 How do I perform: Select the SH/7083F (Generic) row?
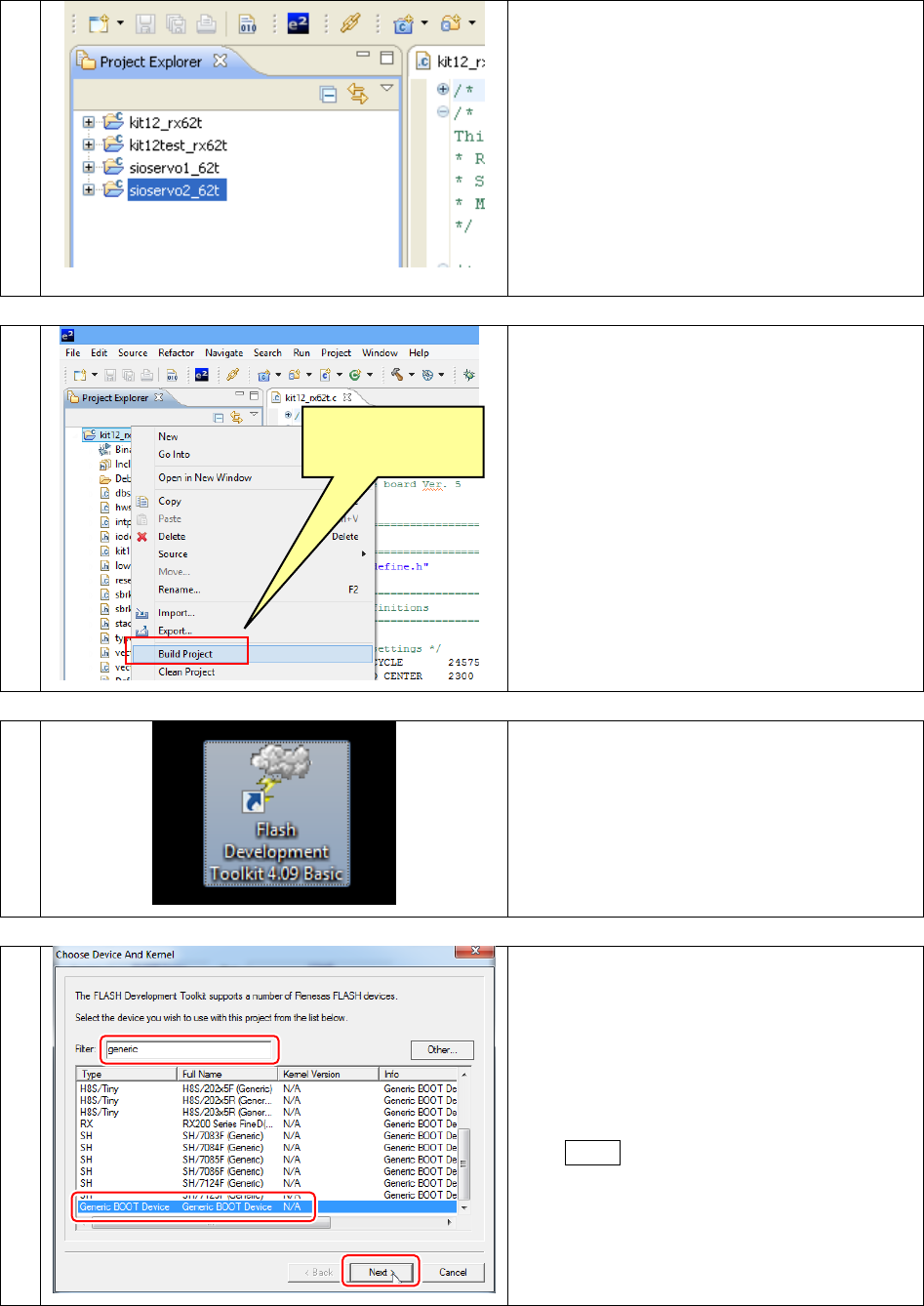coord(265,1135)
